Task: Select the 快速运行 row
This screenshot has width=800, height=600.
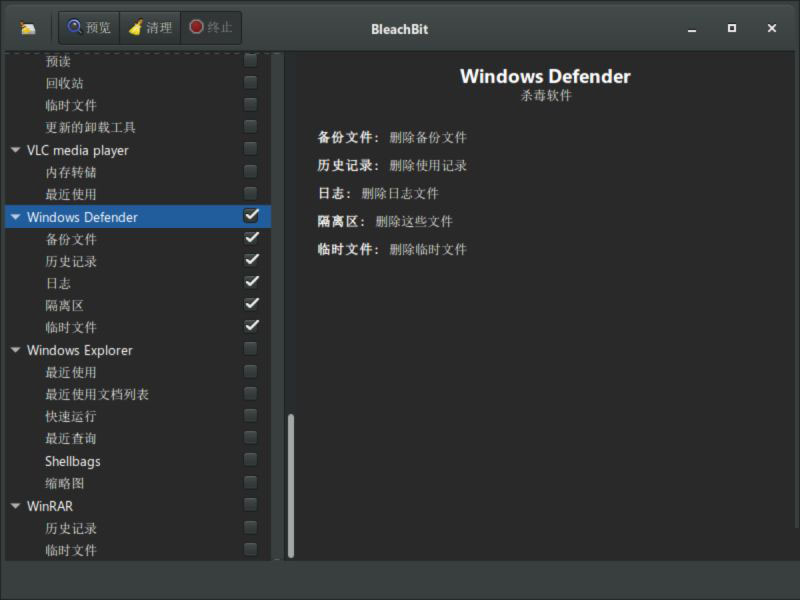Action: click(x=138, y=417)
